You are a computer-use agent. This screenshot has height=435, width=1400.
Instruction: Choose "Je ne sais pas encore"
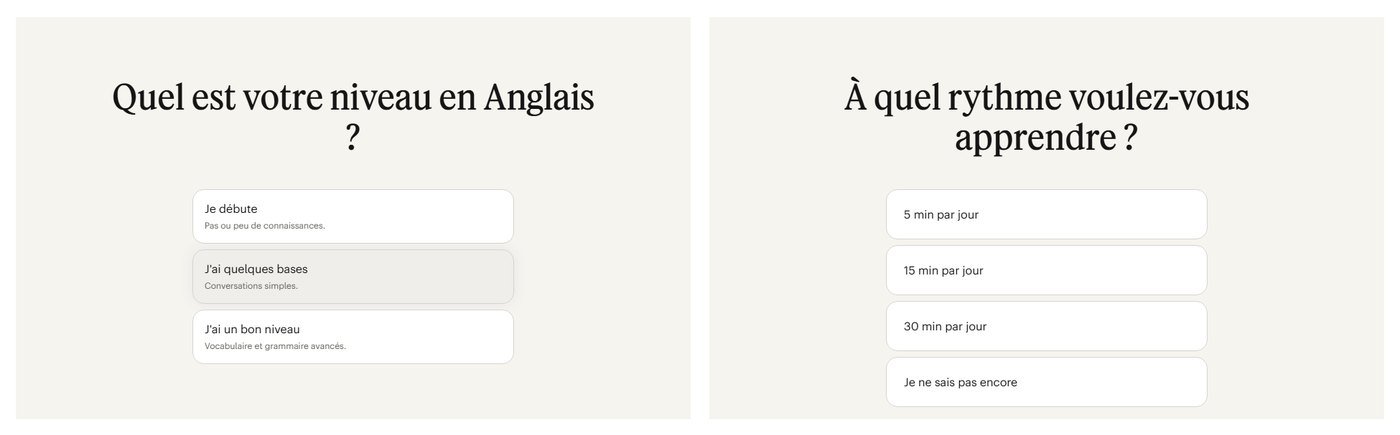[1046, 382]
